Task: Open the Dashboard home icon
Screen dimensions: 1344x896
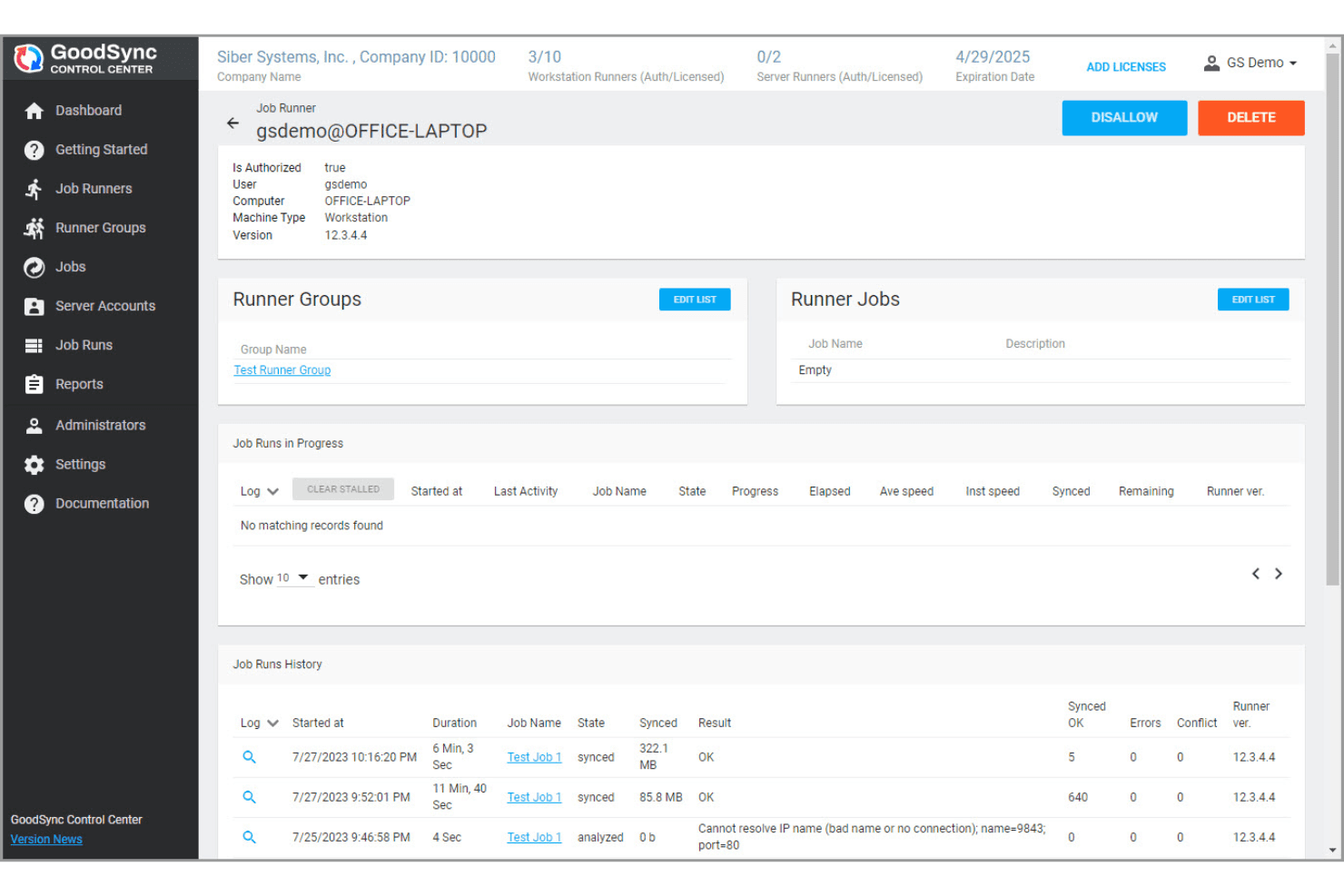Action: click(x=34, y=111)
